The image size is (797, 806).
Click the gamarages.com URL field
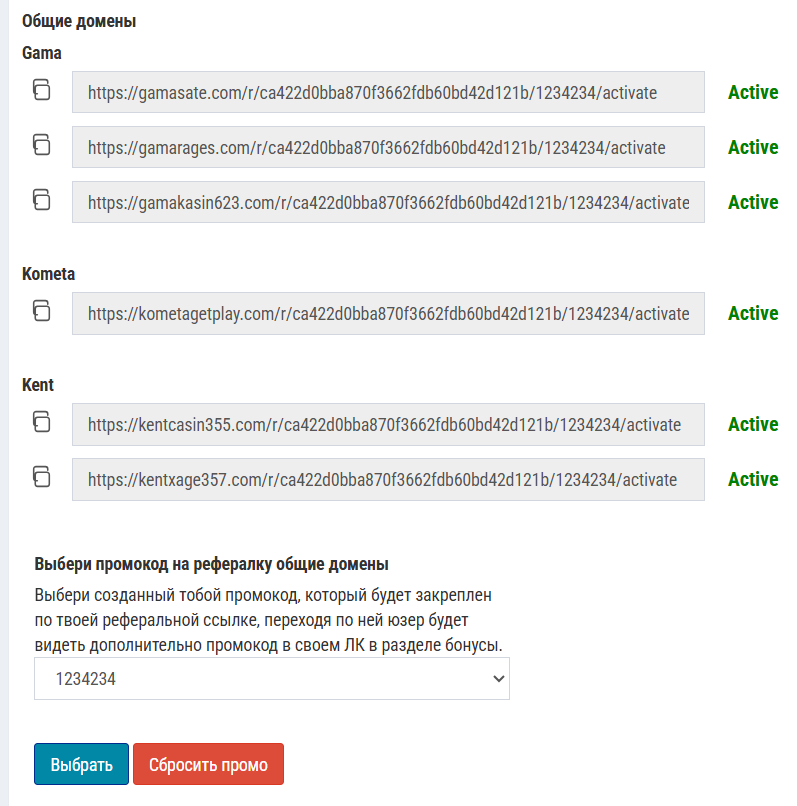388,147
